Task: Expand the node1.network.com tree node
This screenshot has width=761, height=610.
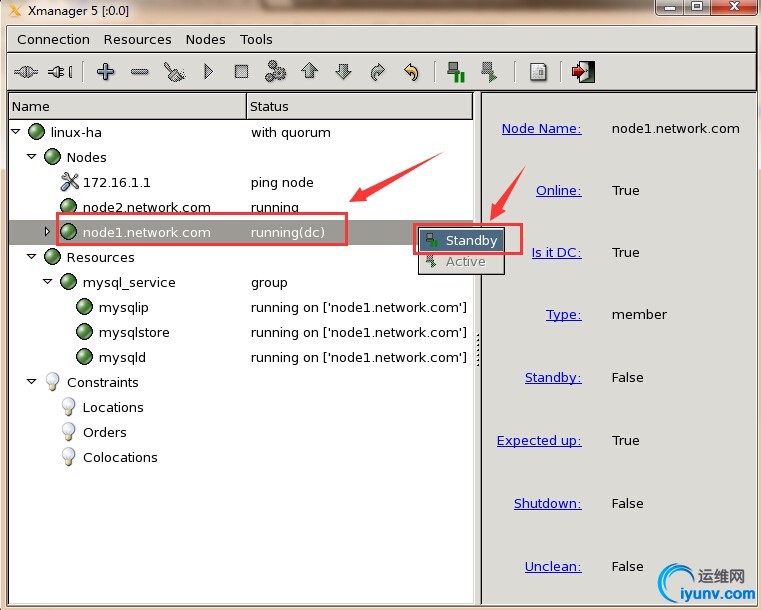Action: tap(47, 231)
